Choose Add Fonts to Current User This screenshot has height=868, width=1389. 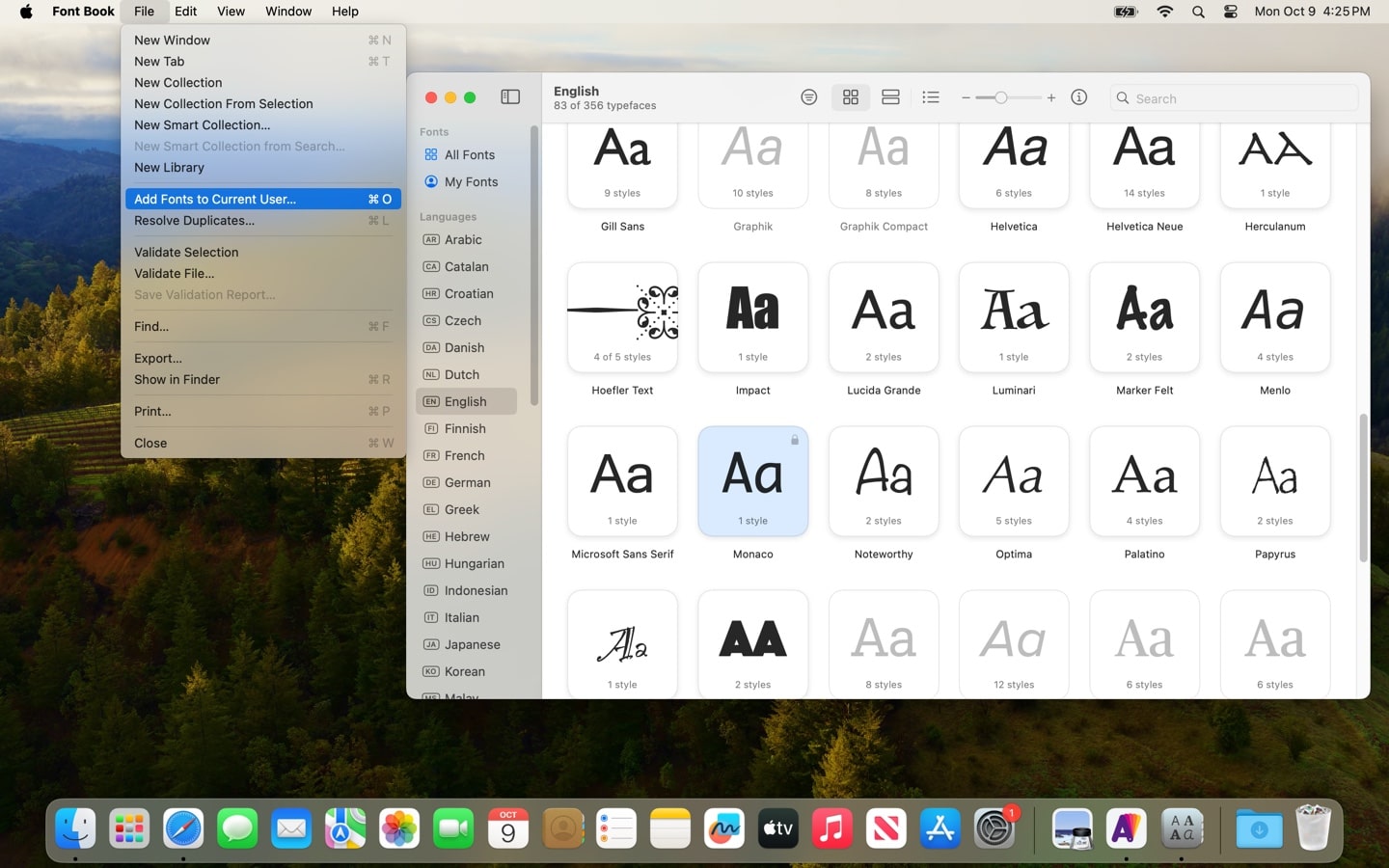click(x=263, y=199)
